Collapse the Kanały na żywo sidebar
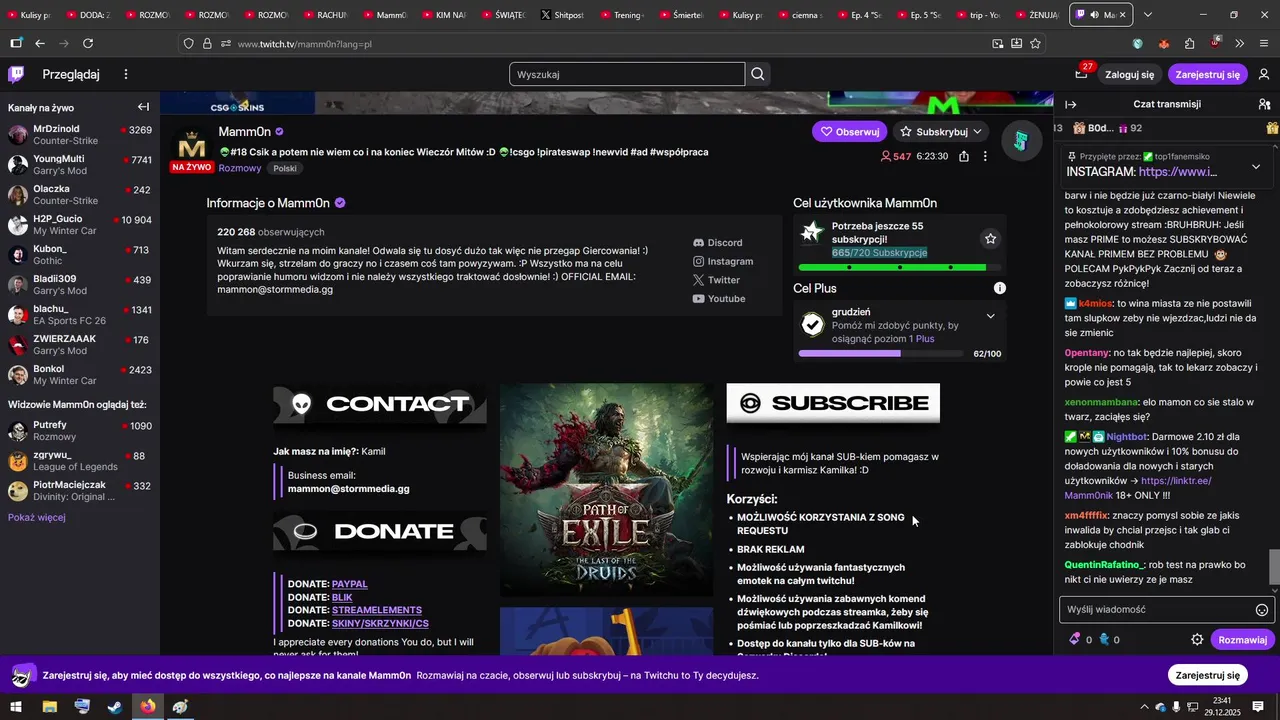 143,107
